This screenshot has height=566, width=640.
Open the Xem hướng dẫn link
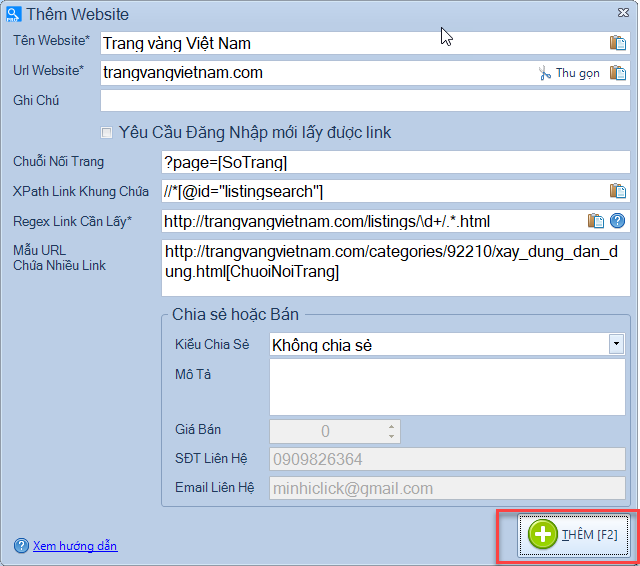(x=75, y=546)
